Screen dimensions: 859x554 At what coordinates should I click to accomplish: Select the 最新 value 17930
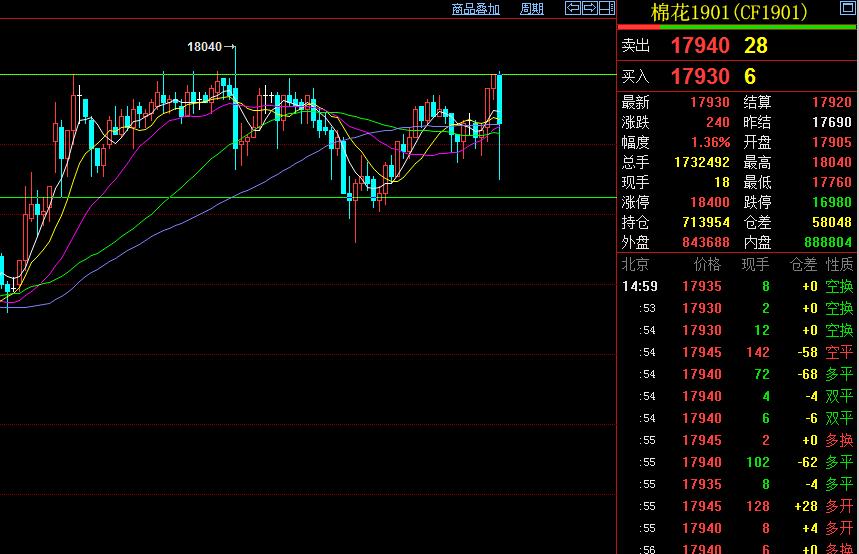[x=709, y=102]
